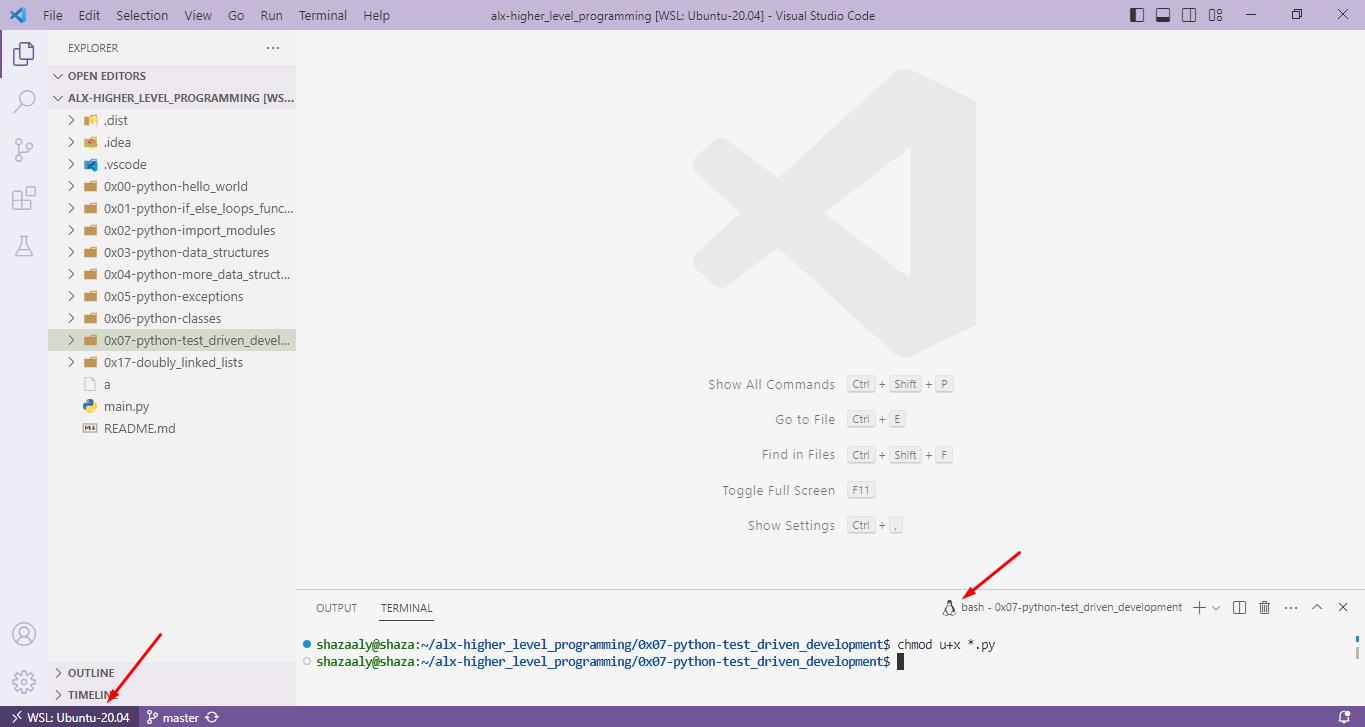1365x727 pixels.
Task: Expand 0x01-python-if_else_loops_func folder
Action: point(172,208)
